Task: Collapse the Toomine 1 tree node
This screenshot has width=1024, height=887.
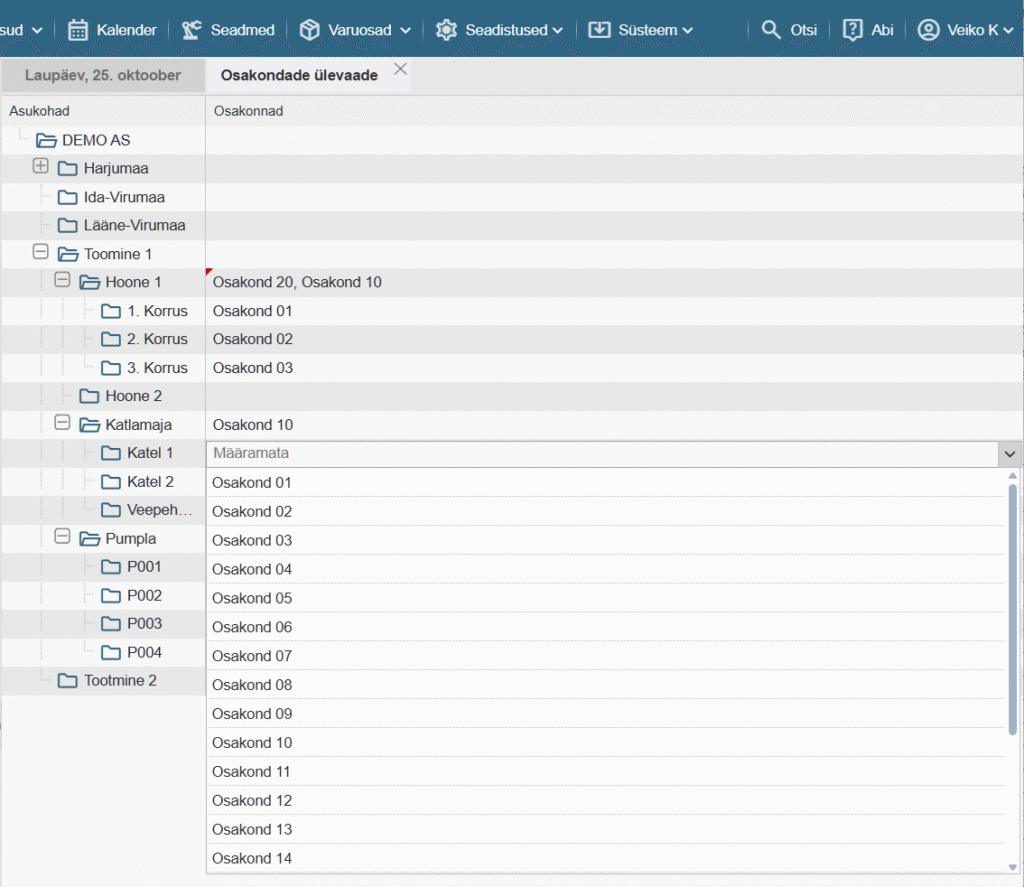Action: click(x=41, y=253)
